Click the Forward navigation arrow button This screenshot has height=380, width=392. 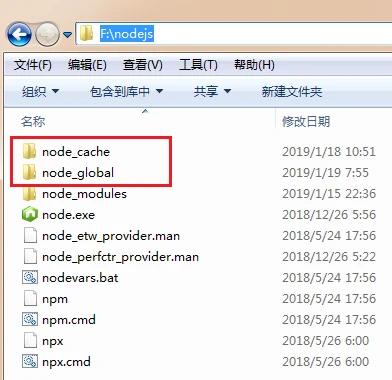point(47,34)
